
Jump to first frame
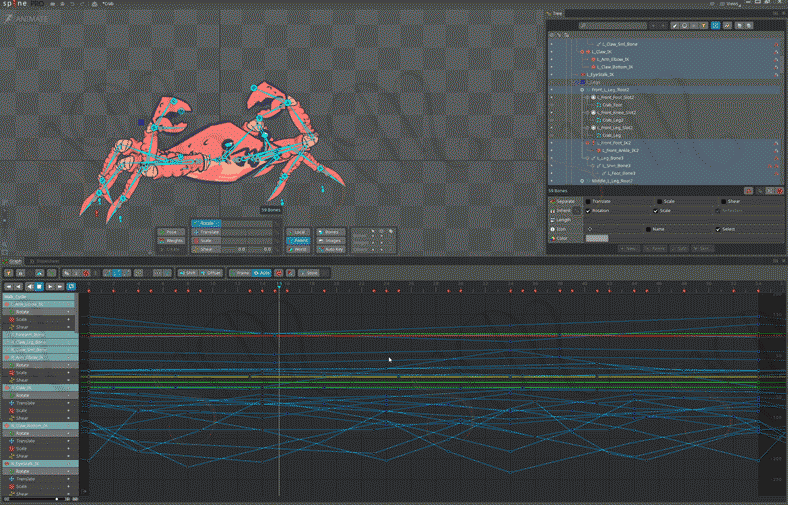tap(9, 286)
